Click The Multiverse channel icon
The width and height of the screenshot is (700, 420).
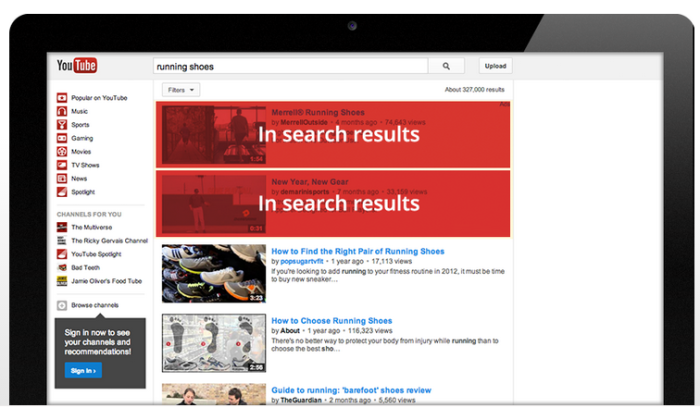tap(62, 227)
